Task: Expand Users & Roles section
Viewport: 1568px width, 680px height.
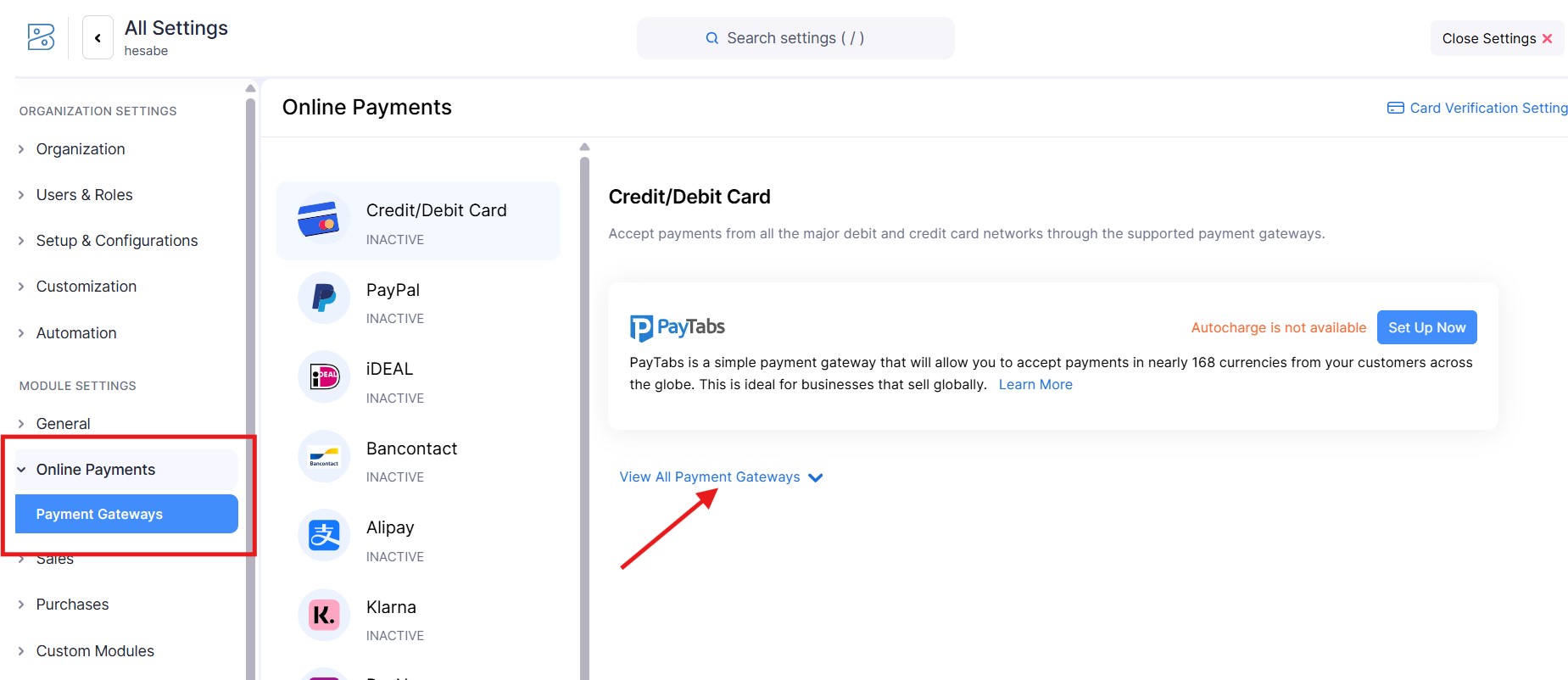Action: pyautogui.click(x=84, y=195)
